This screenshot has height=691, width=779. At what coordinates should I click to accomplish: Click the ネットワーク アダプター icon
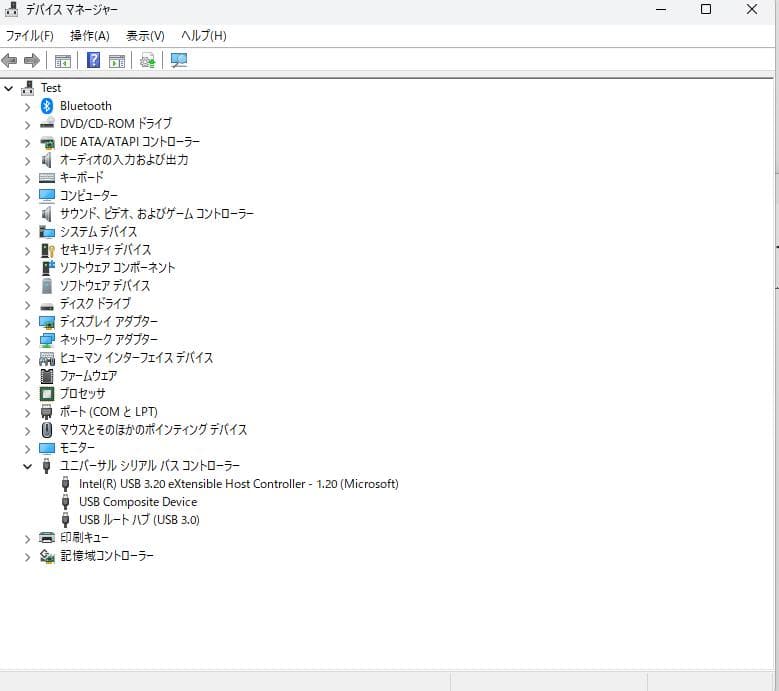click(x=47, y=340)
